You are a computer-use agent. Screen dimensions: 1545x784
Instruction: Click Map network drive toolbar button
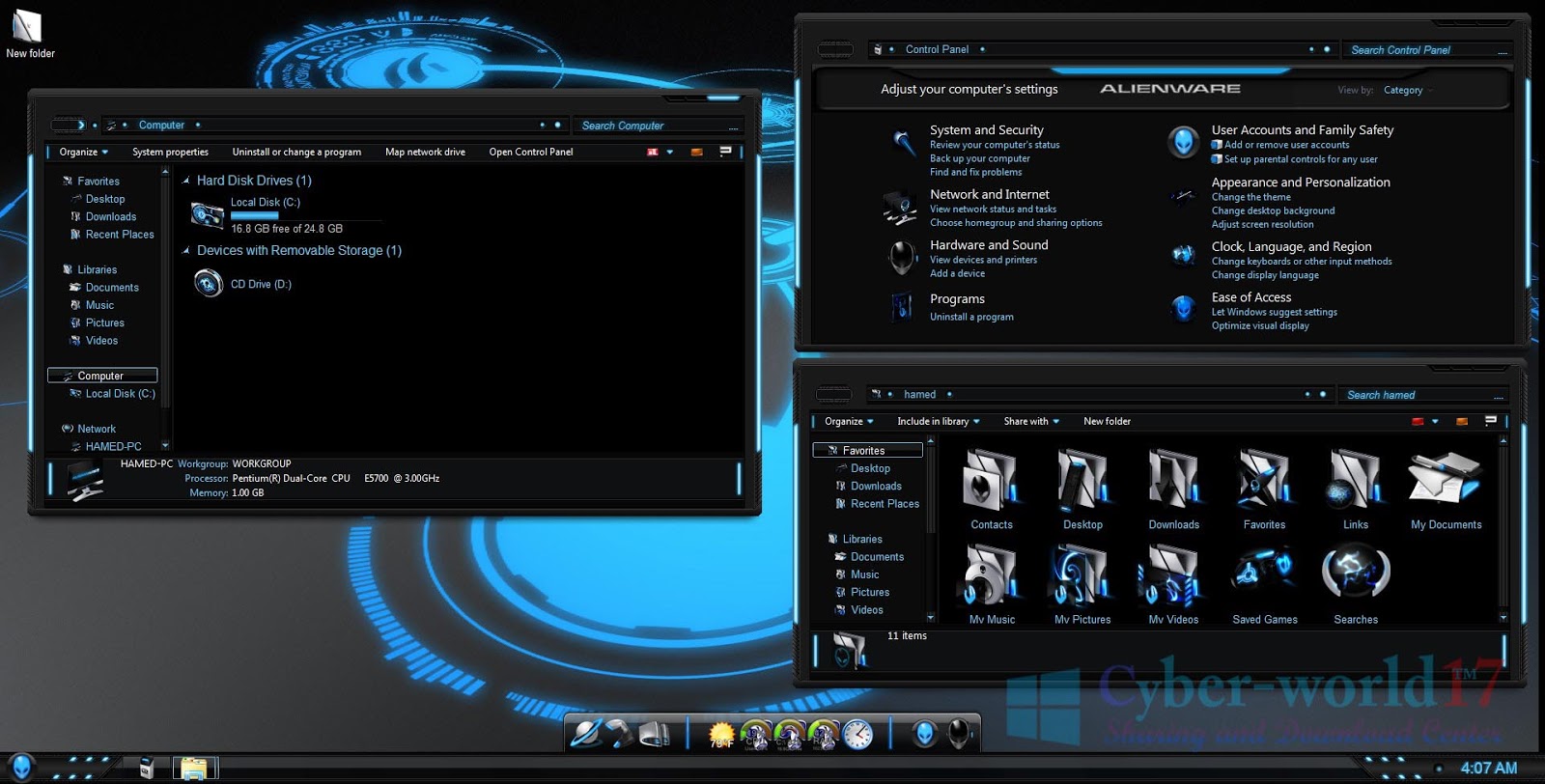[x=425, y=152]
